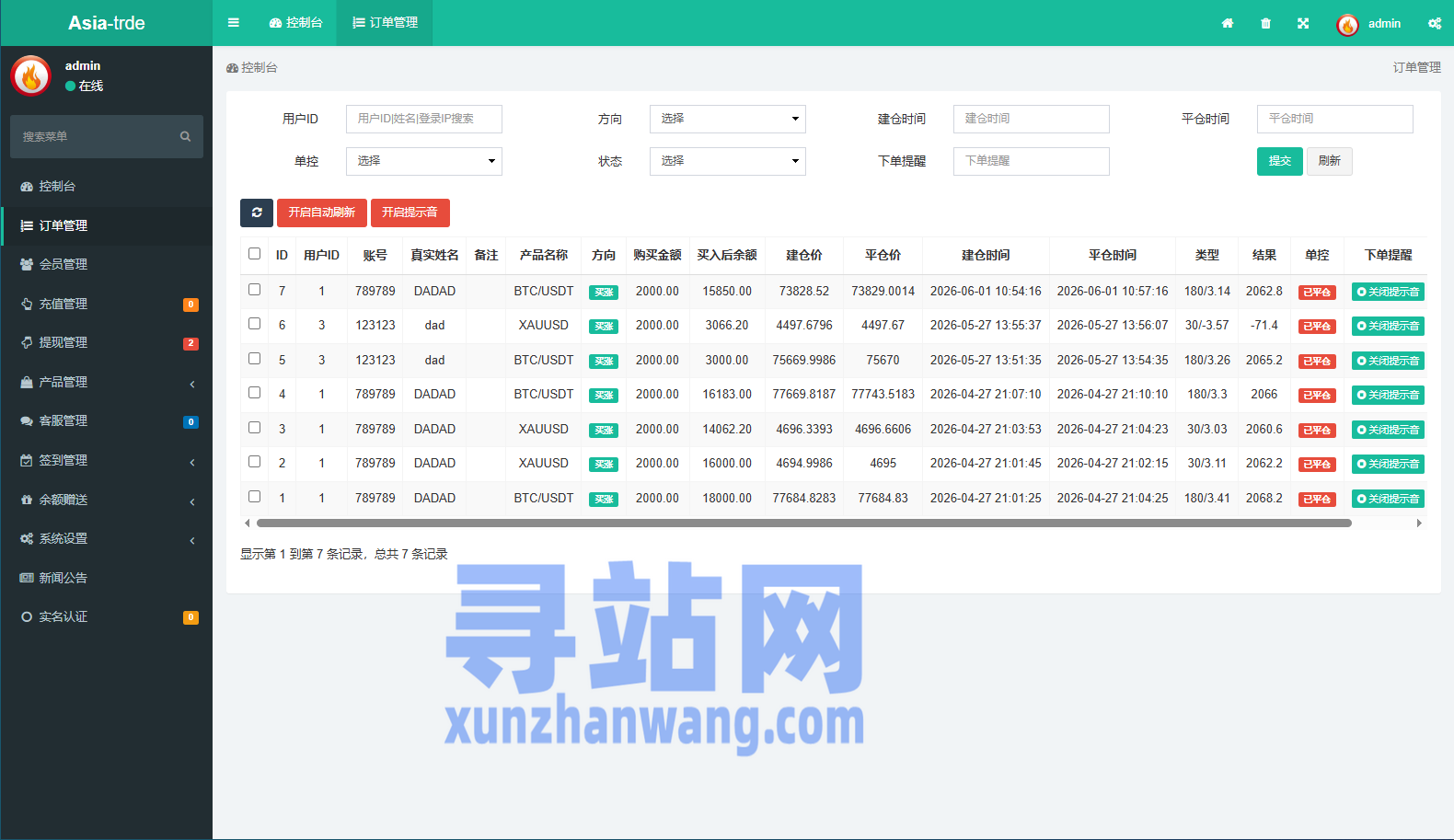This screenshot has width=1454, height=840.
Task: Check the row checkbox for order ID 4
Action: click(x=255, y=393)
